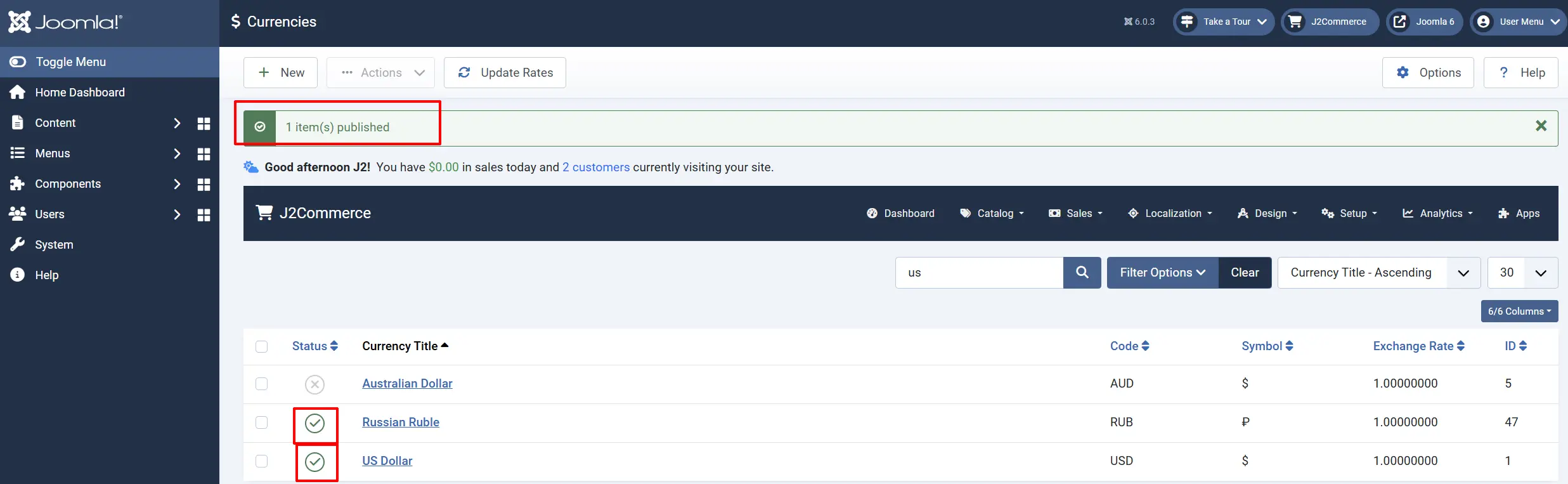
Task: Dismiss the '1 item(s) published' message
Action: click(1541, 126)
